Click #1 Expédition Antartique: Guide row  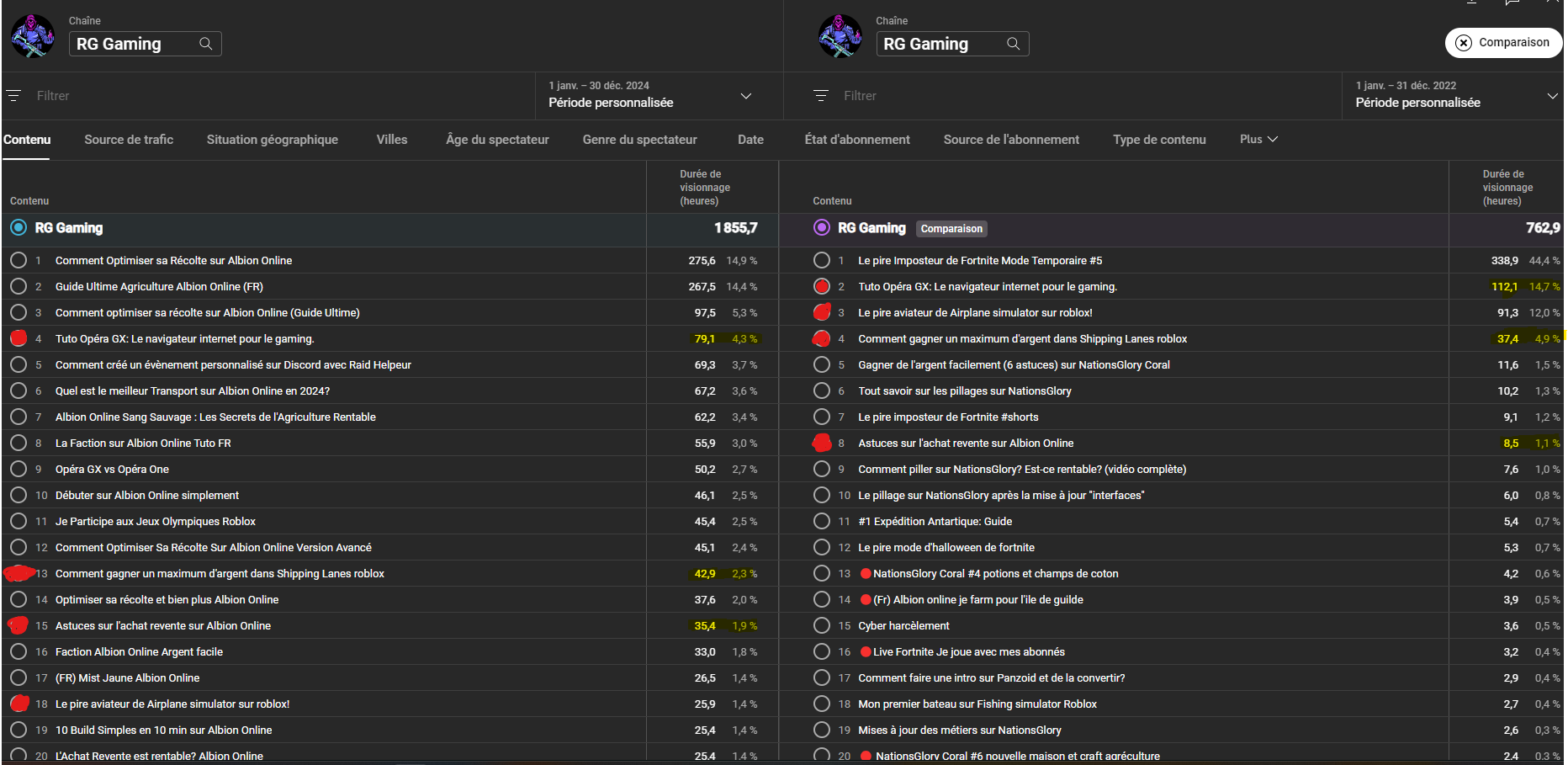(935, 522)
